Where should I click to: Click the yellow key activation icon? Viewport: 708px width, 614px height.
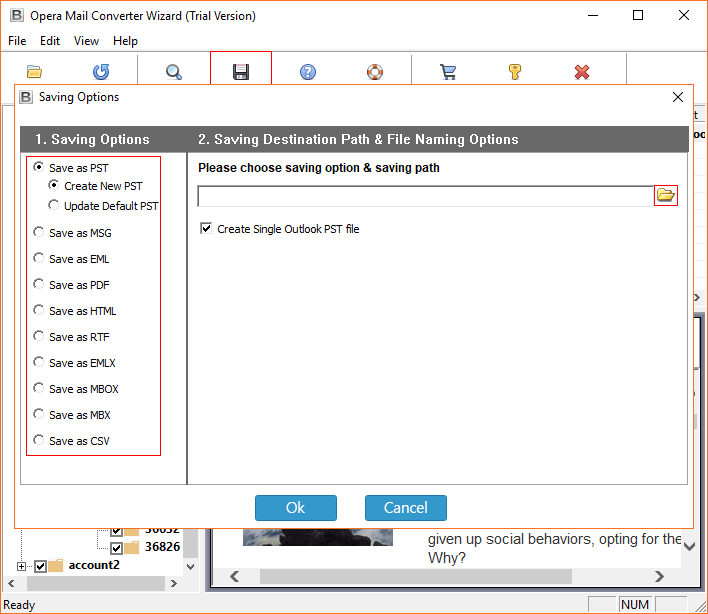click(x=515, y=72)
